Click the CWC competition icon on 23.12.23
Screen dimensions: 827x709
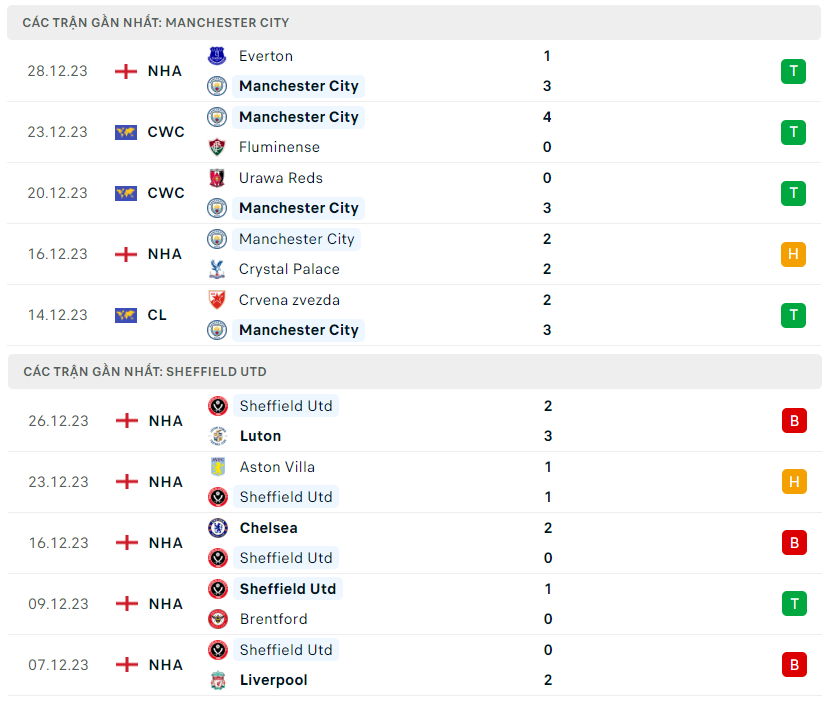coord(126,132)
